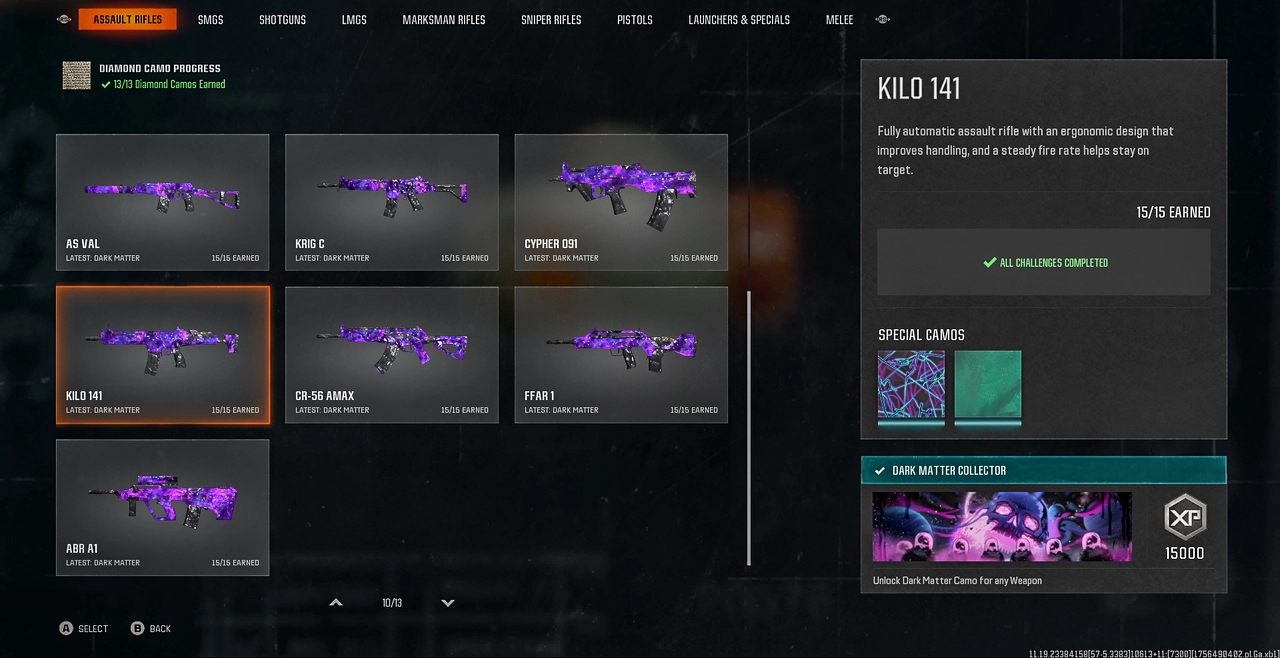The width and height of the screenshot is (1280, 658).
Task: Switch to the Sniper Rifles tab
Action: coord(551,19)
